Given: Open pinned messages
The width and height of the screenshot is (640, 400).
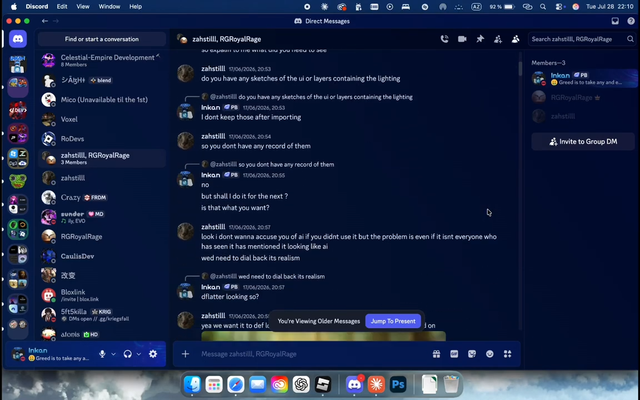Looking at the screenshot, I should [480, 39].
